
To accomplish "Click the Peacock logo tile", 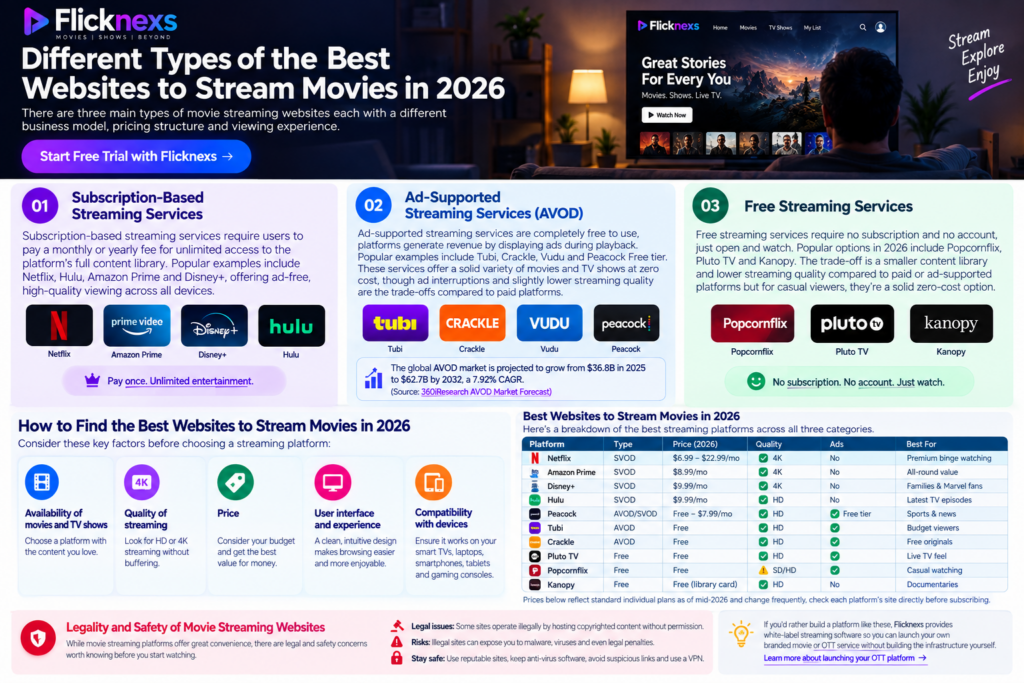I will point(626,323).
